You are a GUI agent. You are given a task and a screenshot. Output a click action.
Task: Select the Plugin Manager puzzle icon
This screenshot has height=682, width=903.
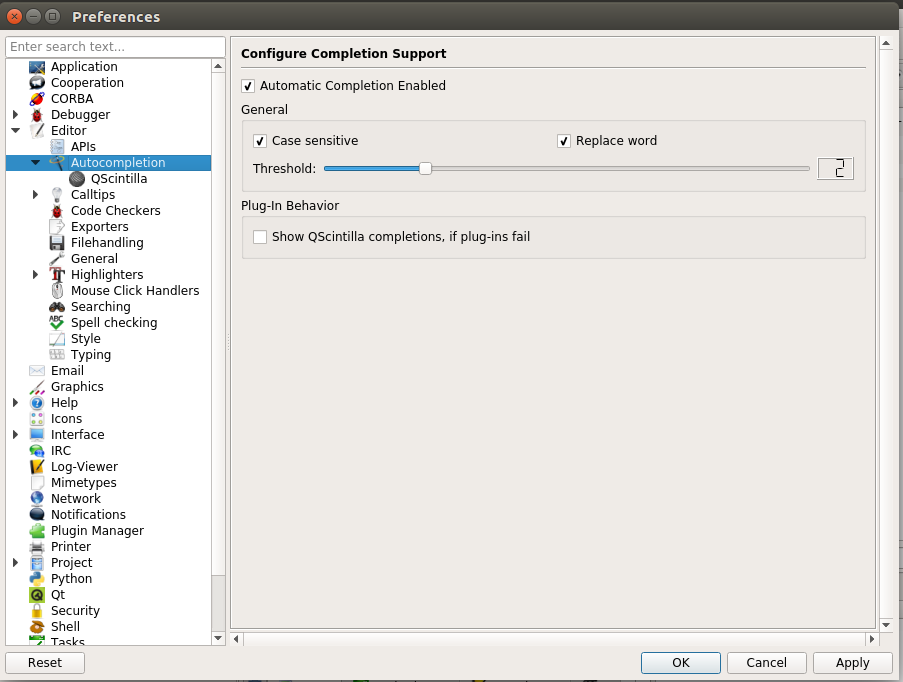click(x=37, y=531)
